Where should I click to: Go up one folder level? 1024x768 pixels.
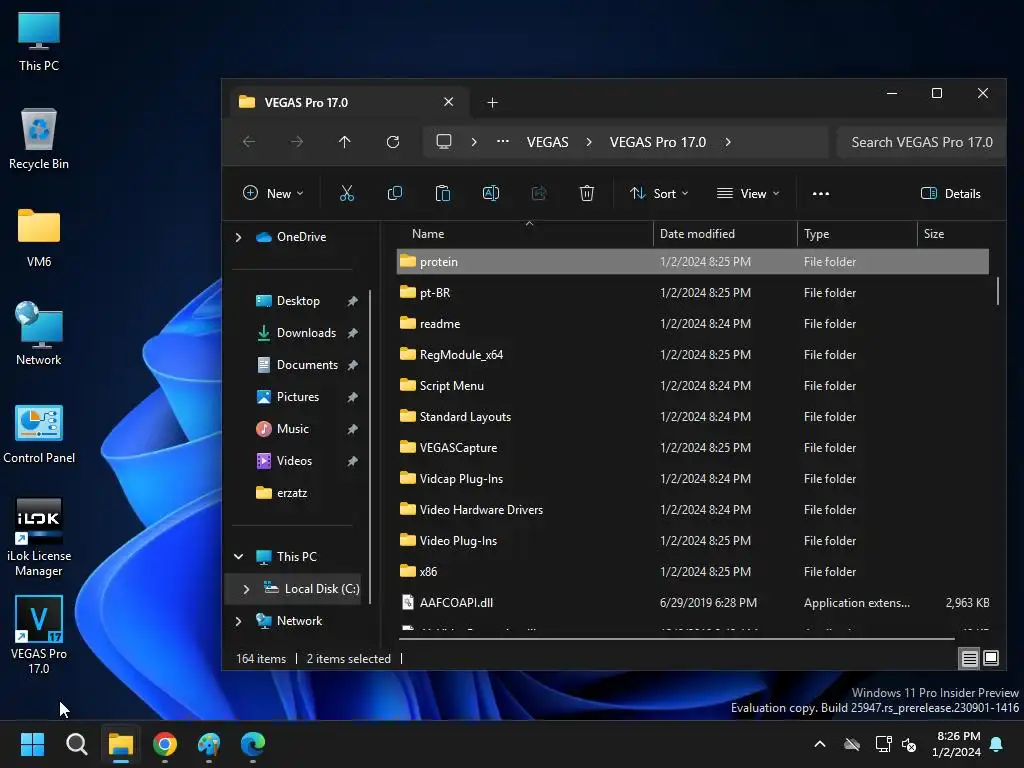(345, 142)
